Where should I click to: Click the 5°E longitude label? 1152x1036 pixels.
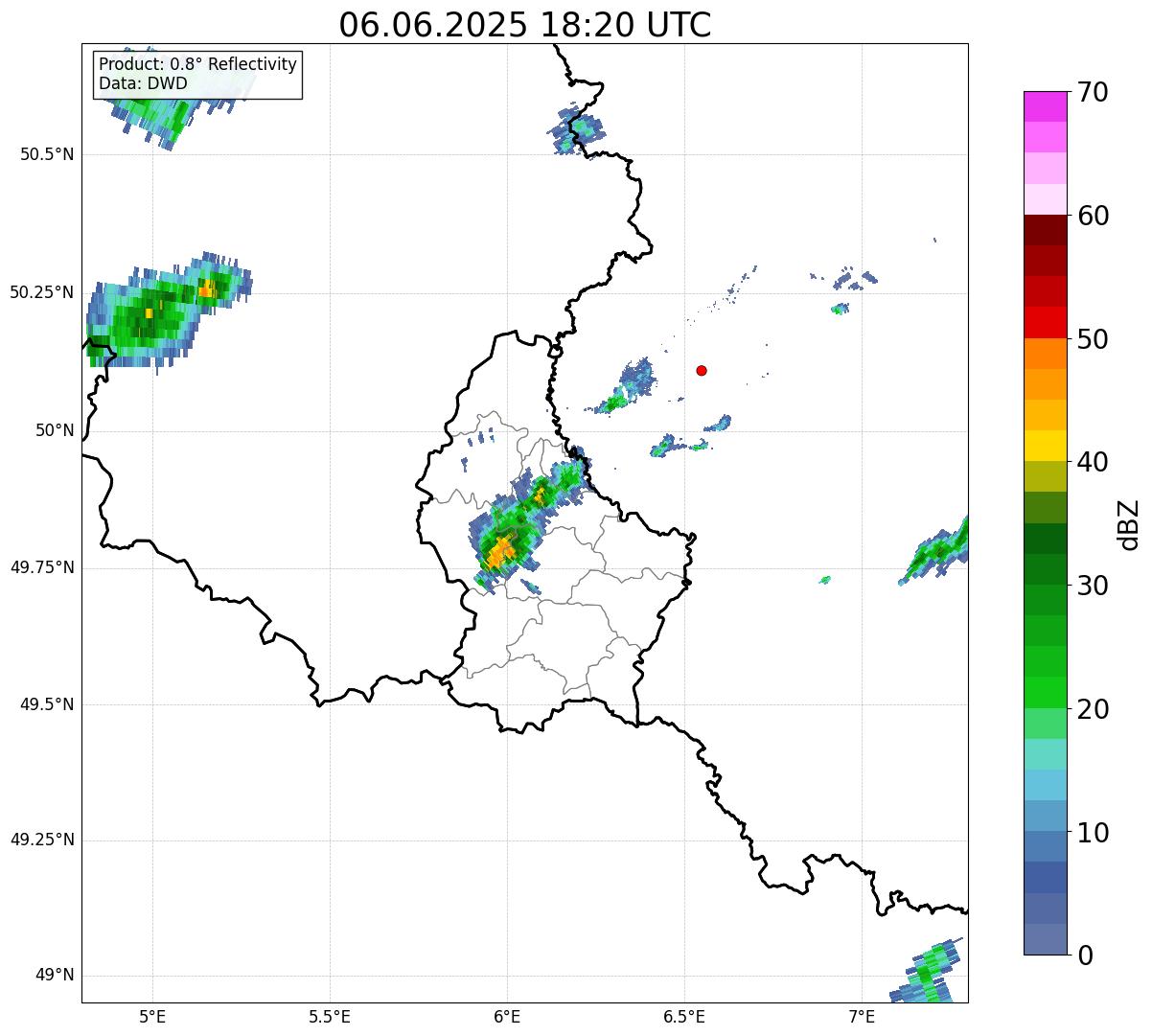point(152,1016)
